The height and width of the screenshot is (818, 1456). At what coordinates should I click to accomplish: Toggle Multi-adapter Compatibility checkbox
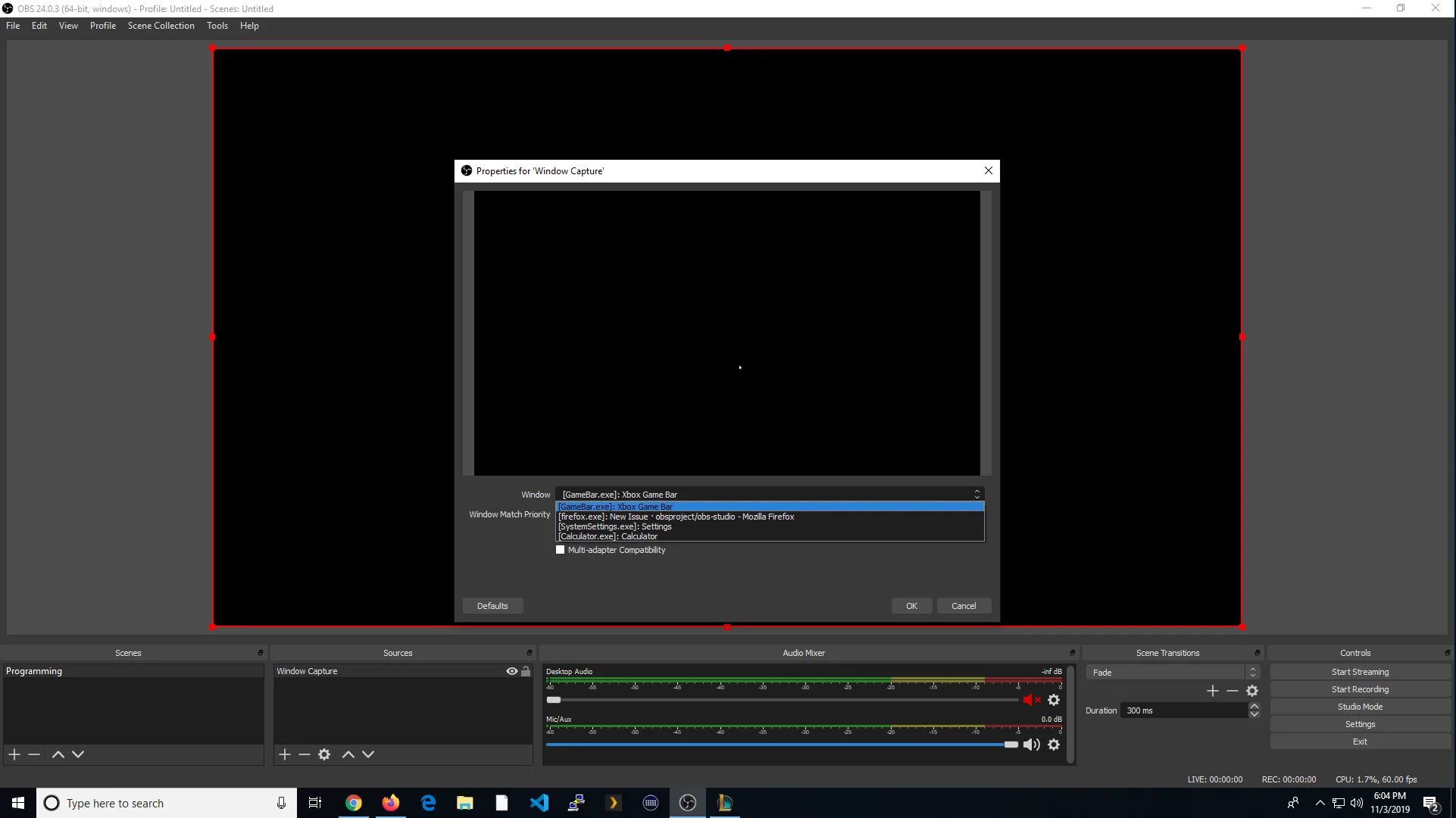pos(560,549)
